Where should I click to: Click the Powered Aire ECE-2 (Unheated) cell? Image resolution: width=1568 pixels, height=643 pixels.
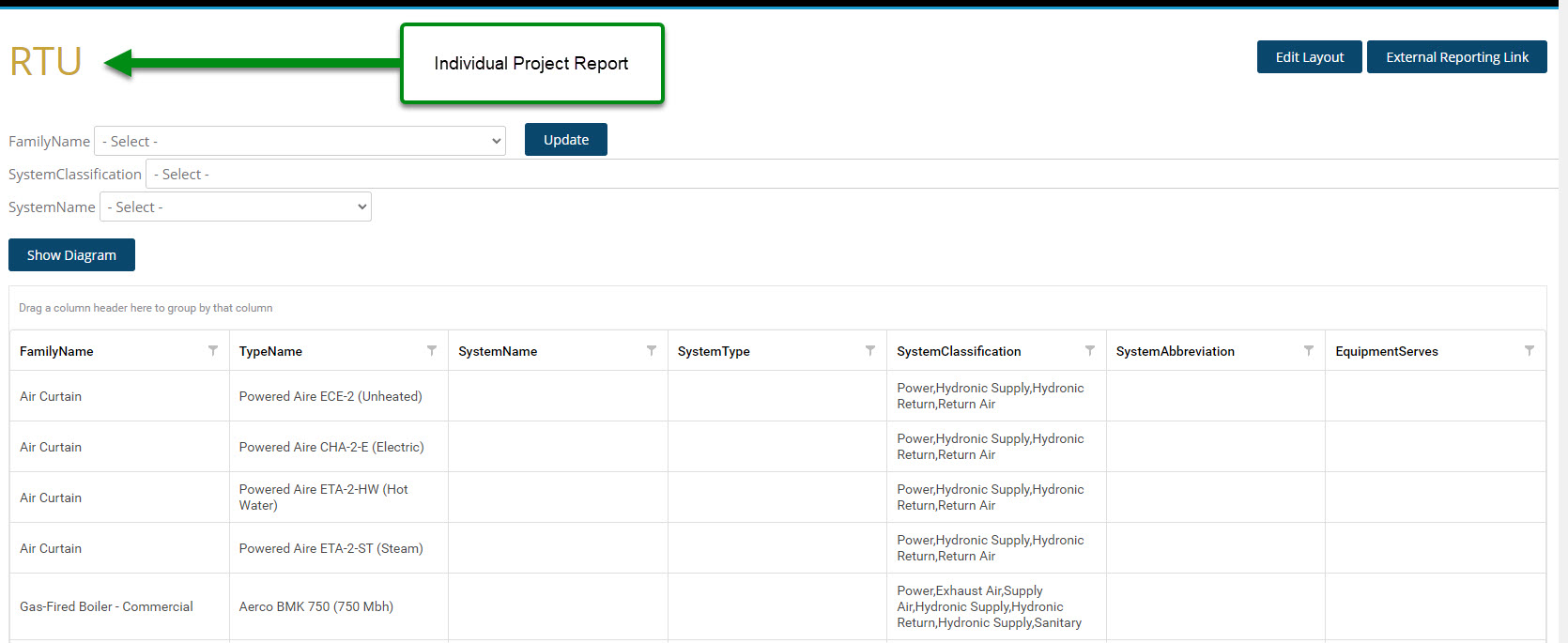coord(331,397)
